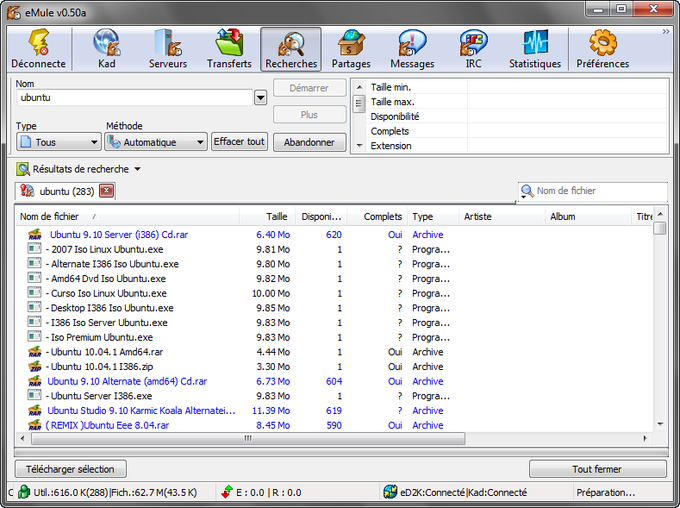Click the upload/download arrows status icon
The height and width of the screenshot is (508, 680).
pyautogui.click(x=227, y=492)
